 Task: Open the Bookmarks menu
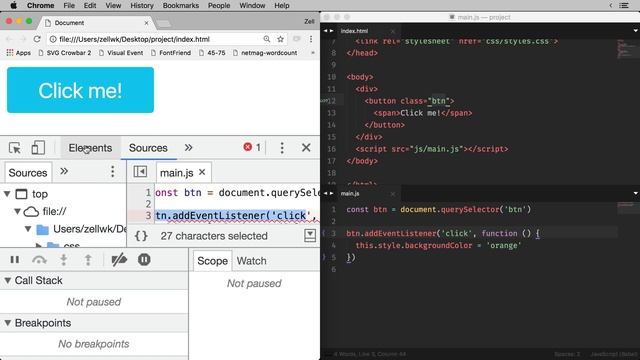tap(181, 5)
